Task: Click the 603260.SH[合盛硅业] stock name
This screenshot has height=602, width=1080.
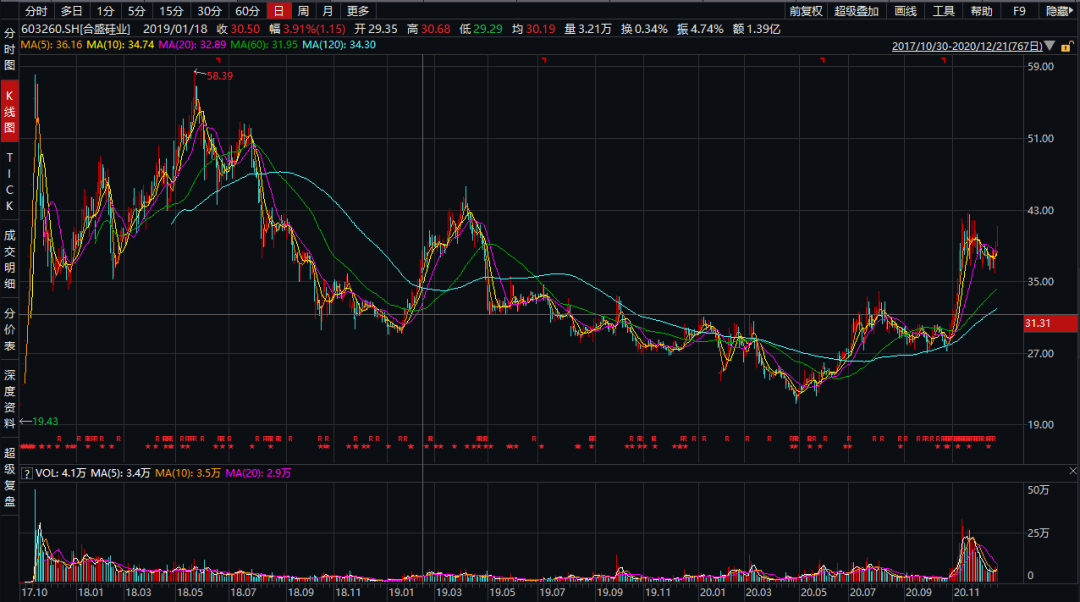Action: click(76, 29)
